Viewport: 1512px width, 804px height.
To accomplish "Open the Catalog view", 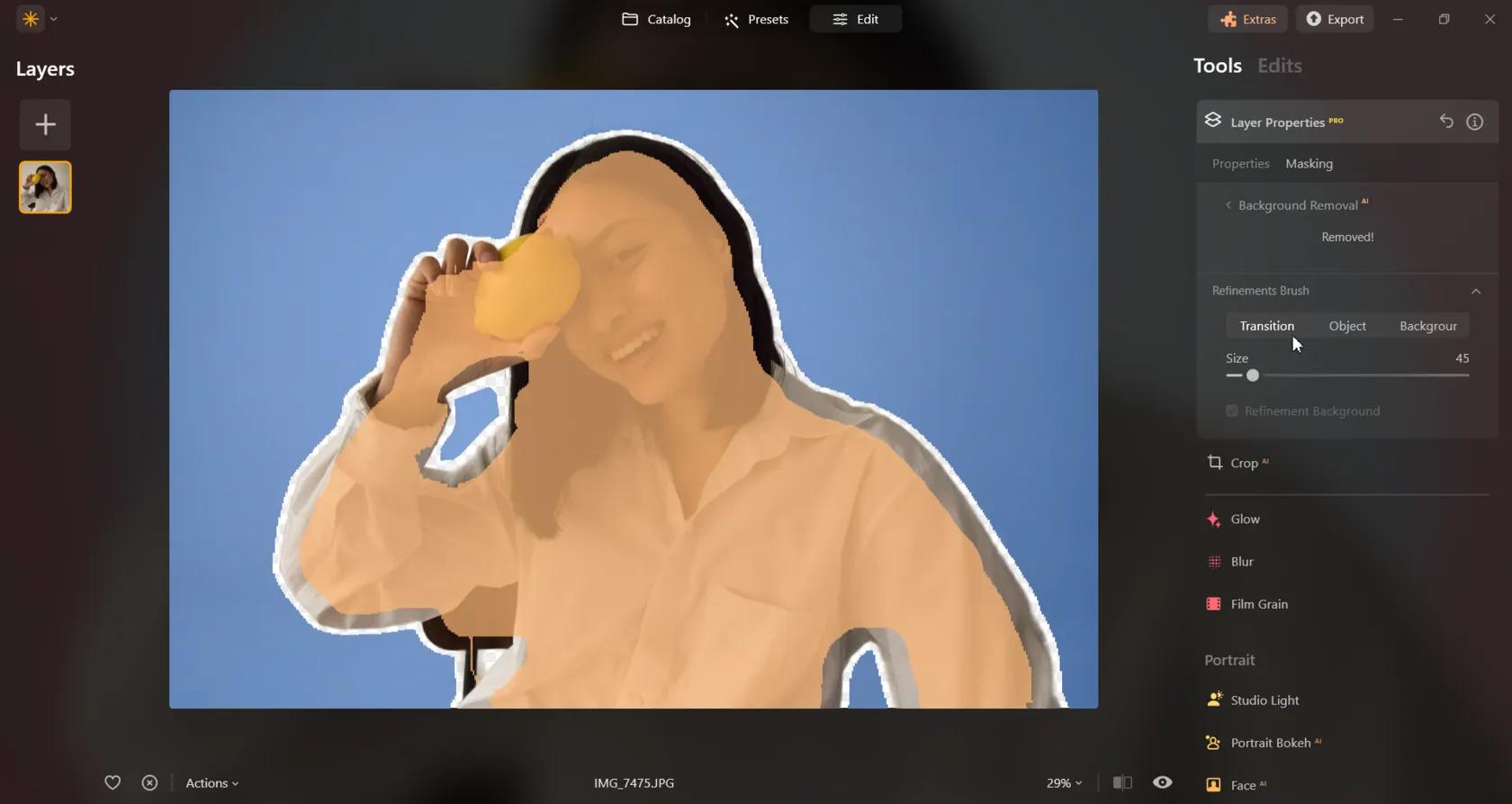I will pyautogui.click(x=656, y=19).
